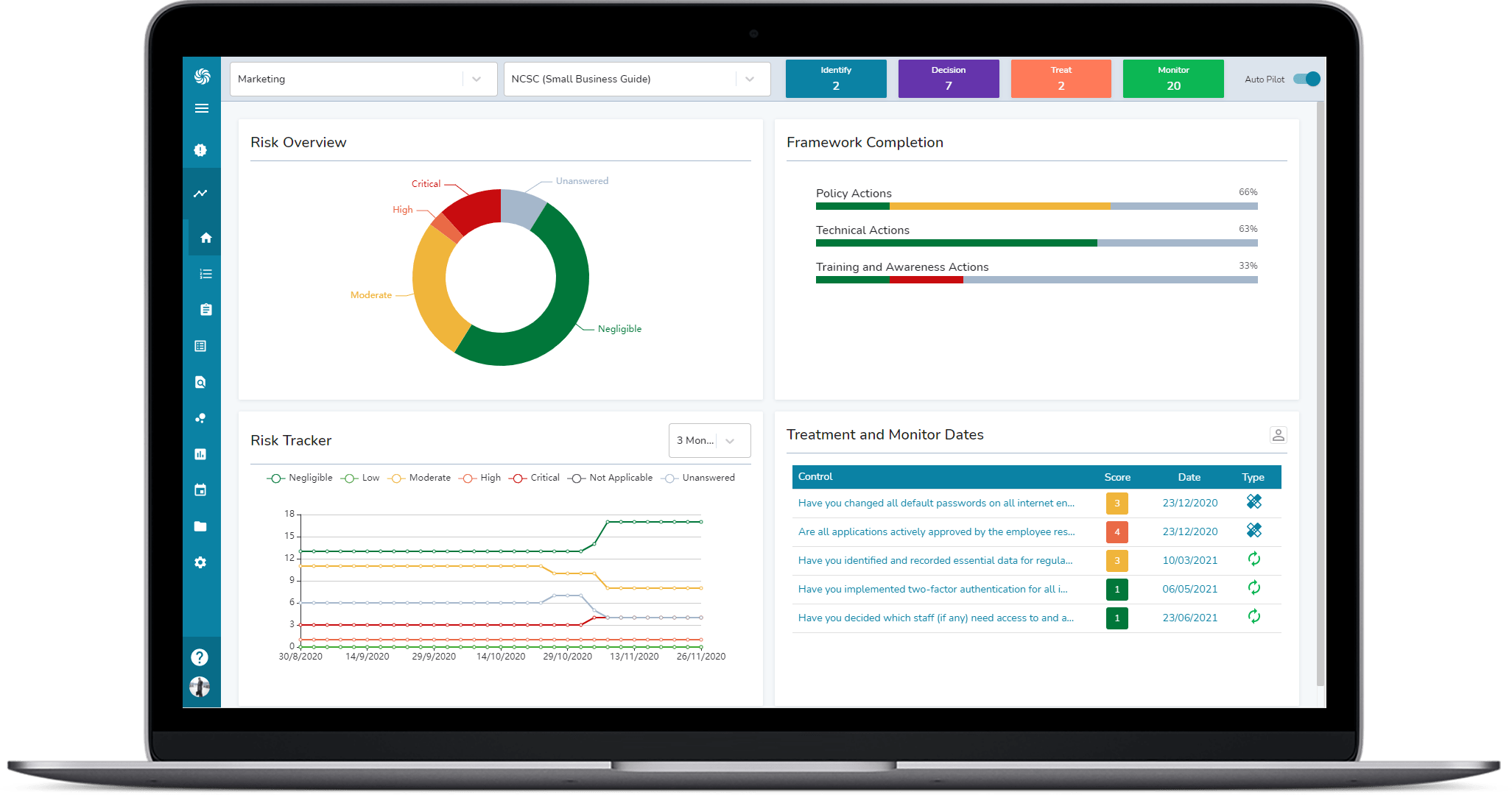Open 'Have you identified and recorded essential data' control
Viewport: 1512px width, 795px height.
point(935,560)
